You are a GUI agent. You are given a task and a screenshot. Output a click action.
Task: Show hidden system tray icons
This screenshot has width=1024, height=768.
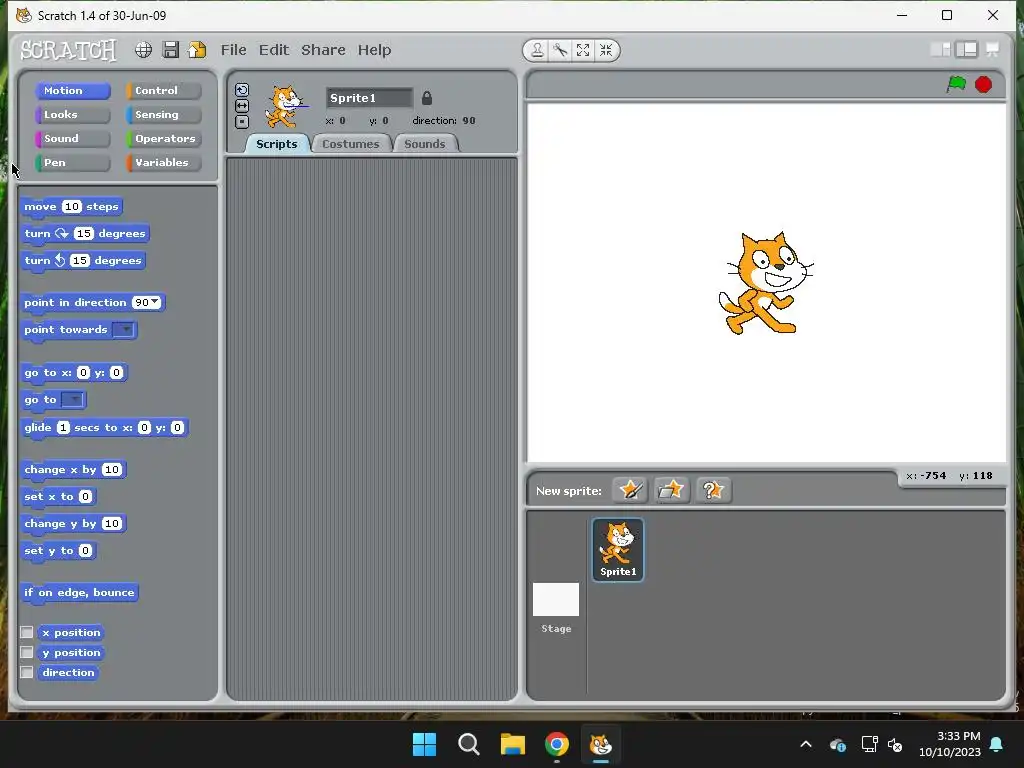806,744
